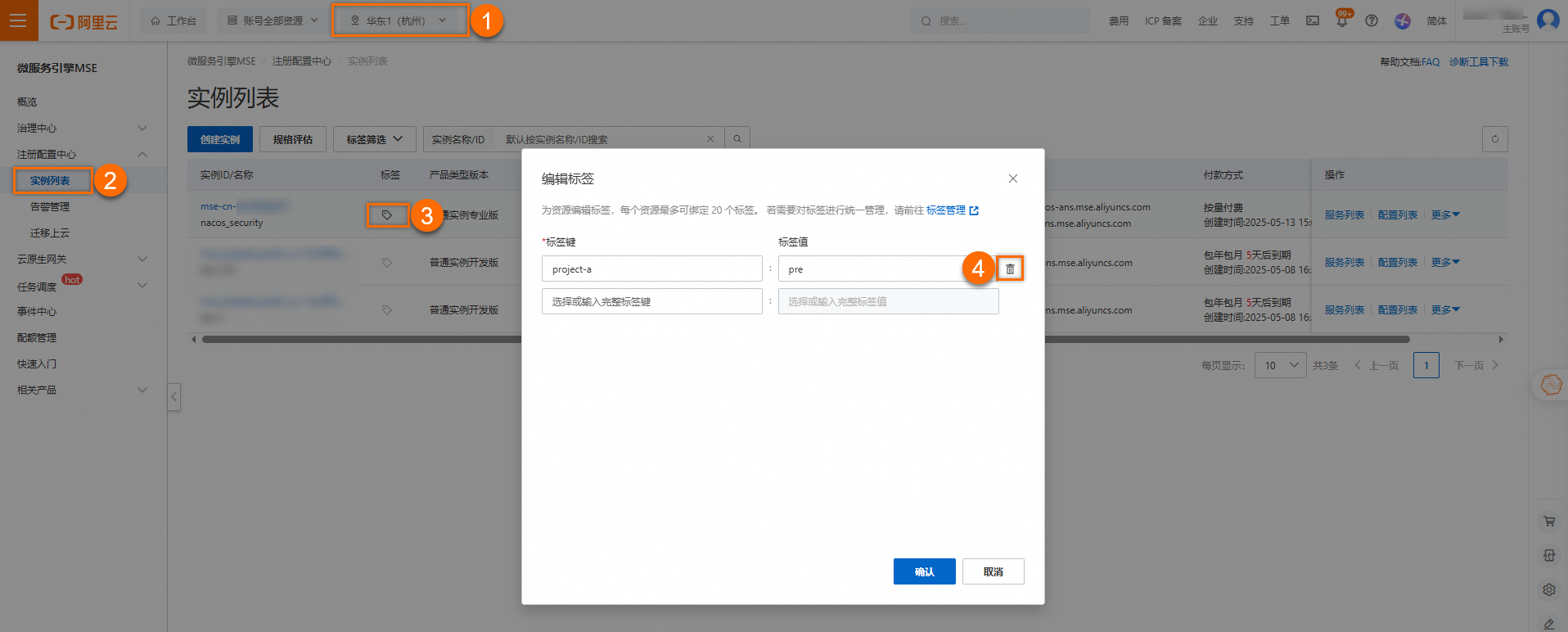Open the per-page count dropdown
Viewport: 1568px width, 632px height.
[1281, 365]
